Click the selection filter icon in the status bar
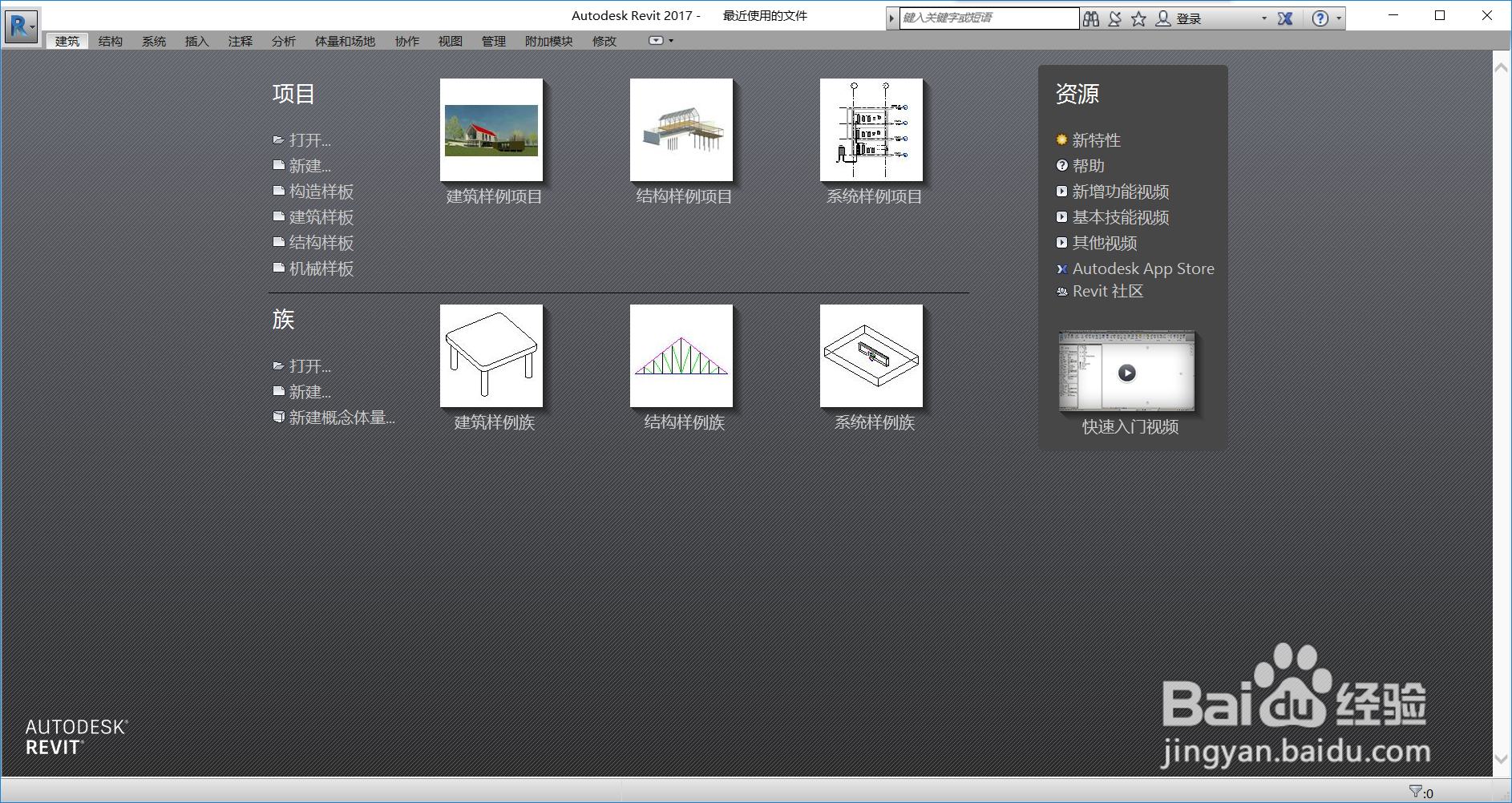This screenshot has height=803, width=1512. click(x=1416, y=791)
